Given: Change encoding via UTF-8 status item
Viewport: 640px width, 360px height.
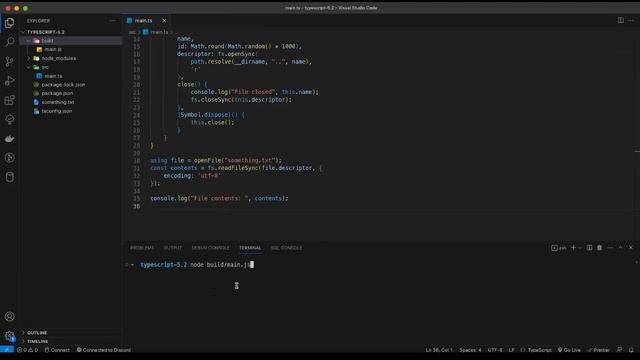Looking at the screenshot, I should pos(495,350).
